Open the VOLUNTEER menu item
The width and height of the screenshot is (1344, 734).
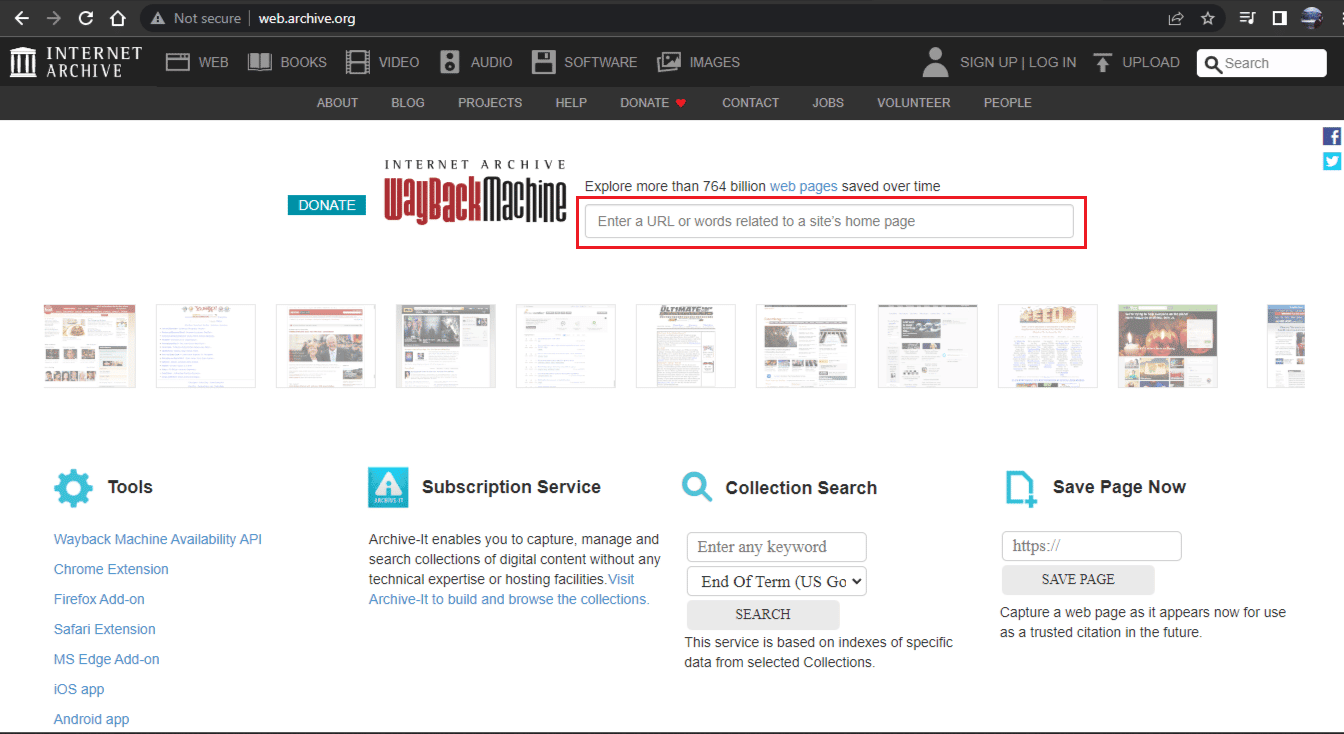tap(914, 103)
